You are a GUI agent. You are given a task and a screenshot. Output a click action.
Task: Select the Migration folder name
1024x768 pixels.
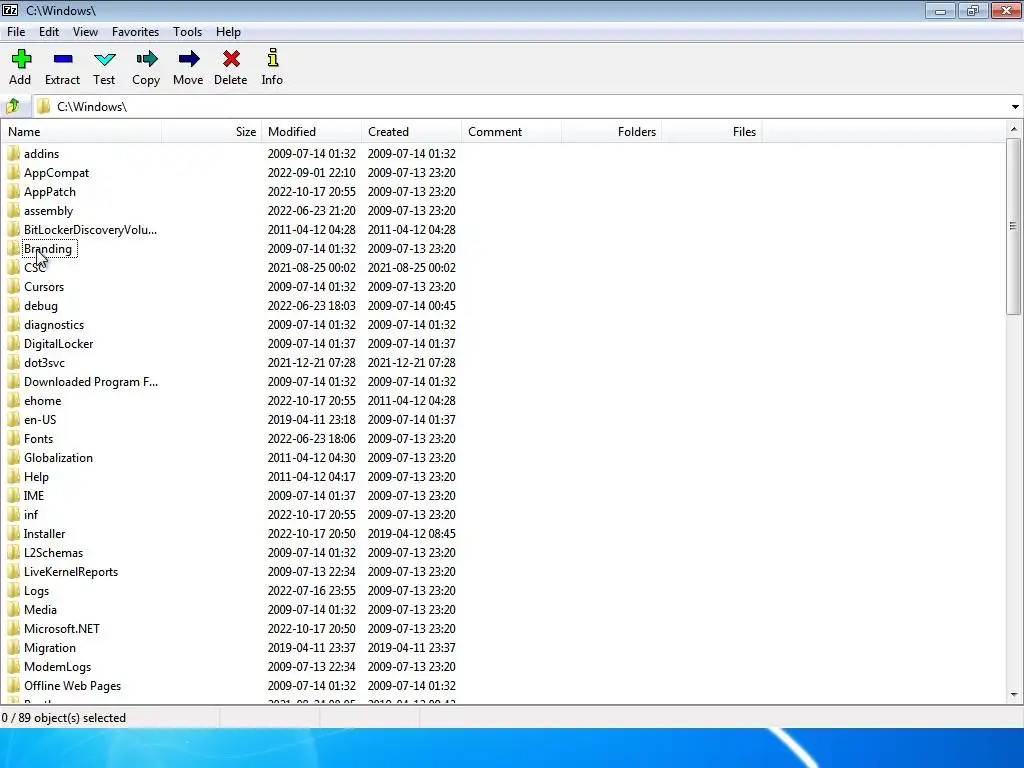tap(50, 648)
